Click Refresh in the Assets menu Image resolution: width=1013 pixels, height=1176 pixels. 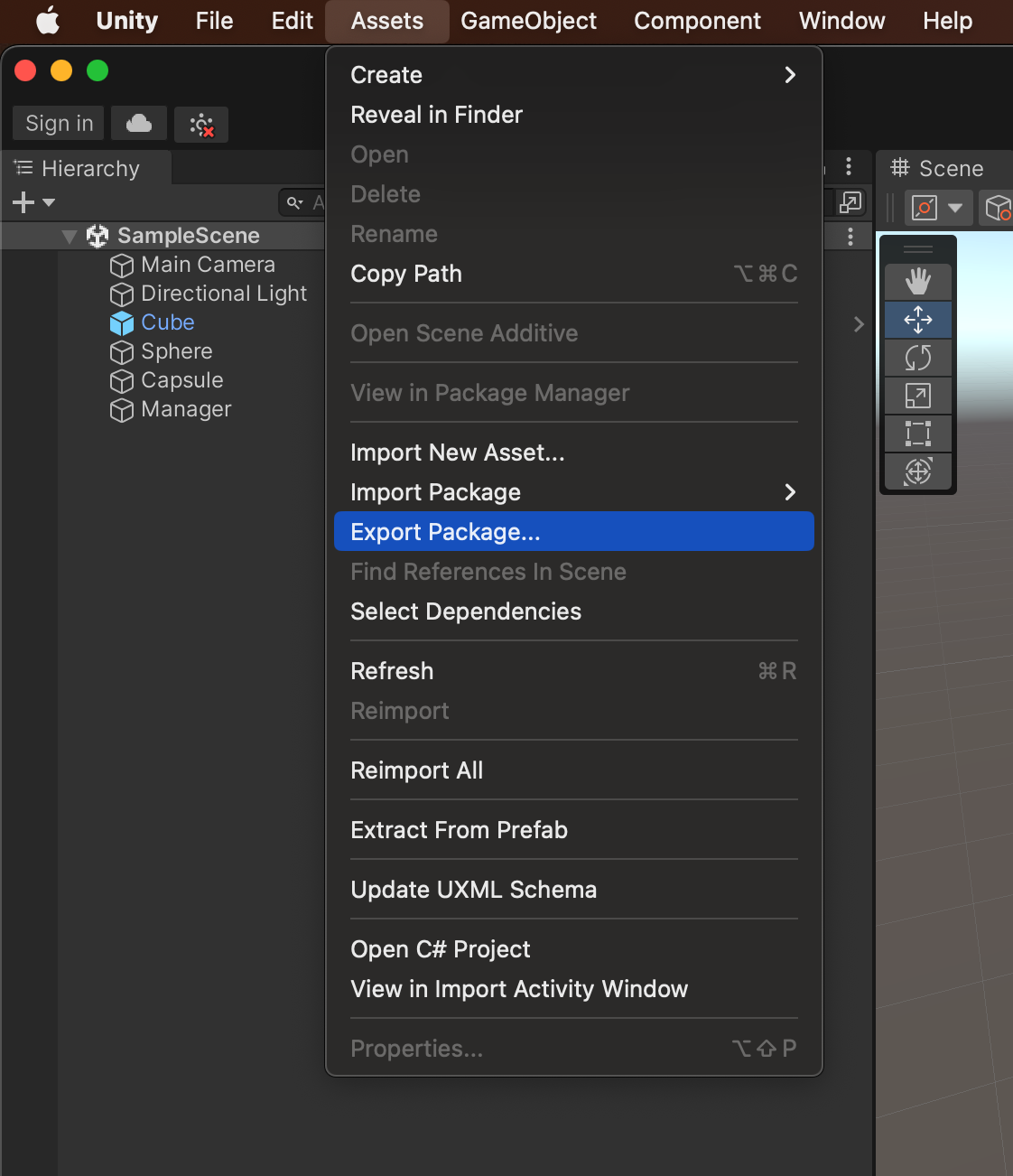click(x=574, y=671)
